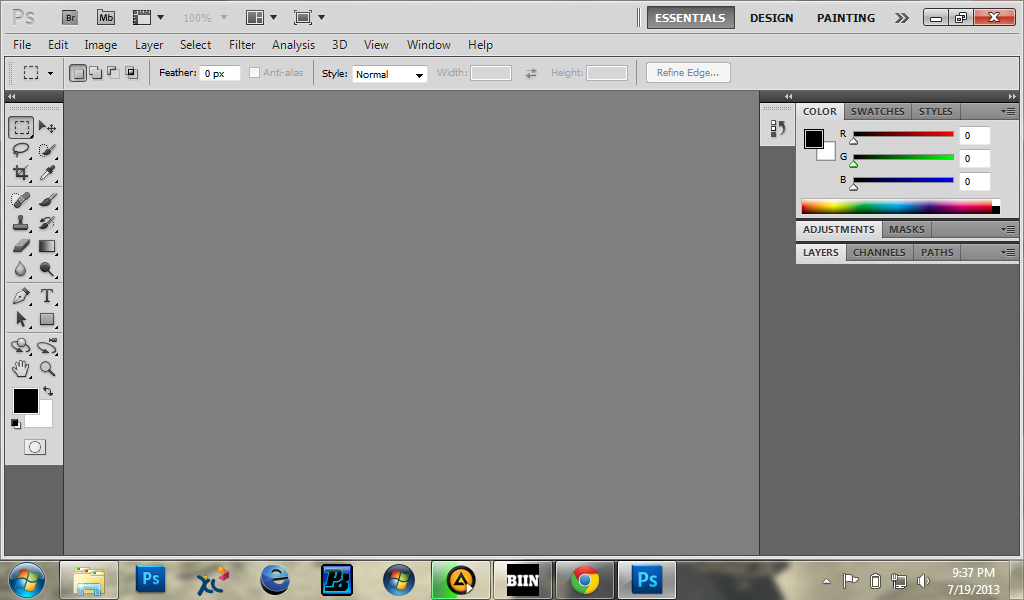Screen dimensions: 1024x600
Task: Select the Move tool
Action: (47, 127)
